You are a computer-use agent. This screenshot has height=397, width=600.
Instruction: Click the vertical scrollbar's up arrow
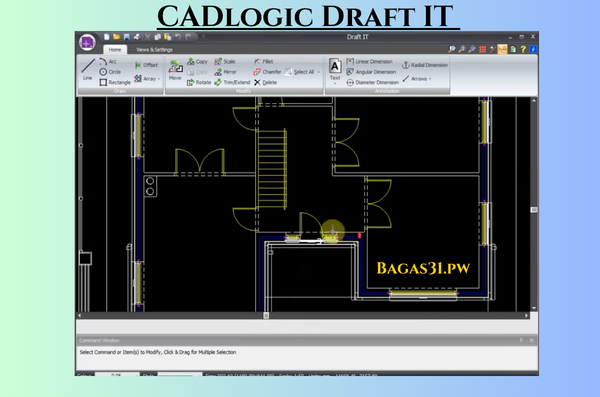[534, 100]
